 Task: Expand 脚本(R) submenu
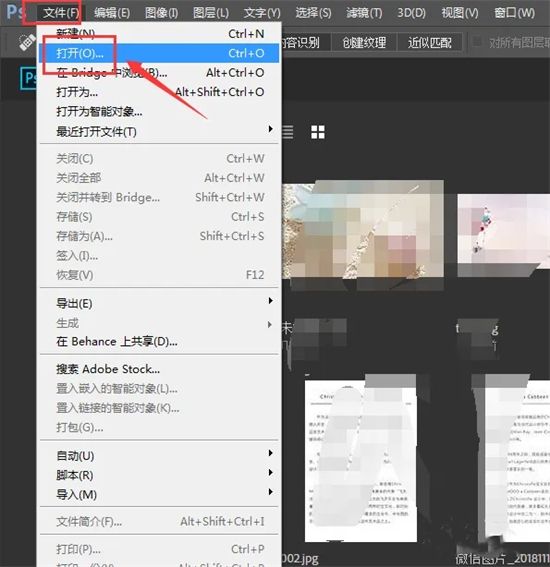coord(159,475)
